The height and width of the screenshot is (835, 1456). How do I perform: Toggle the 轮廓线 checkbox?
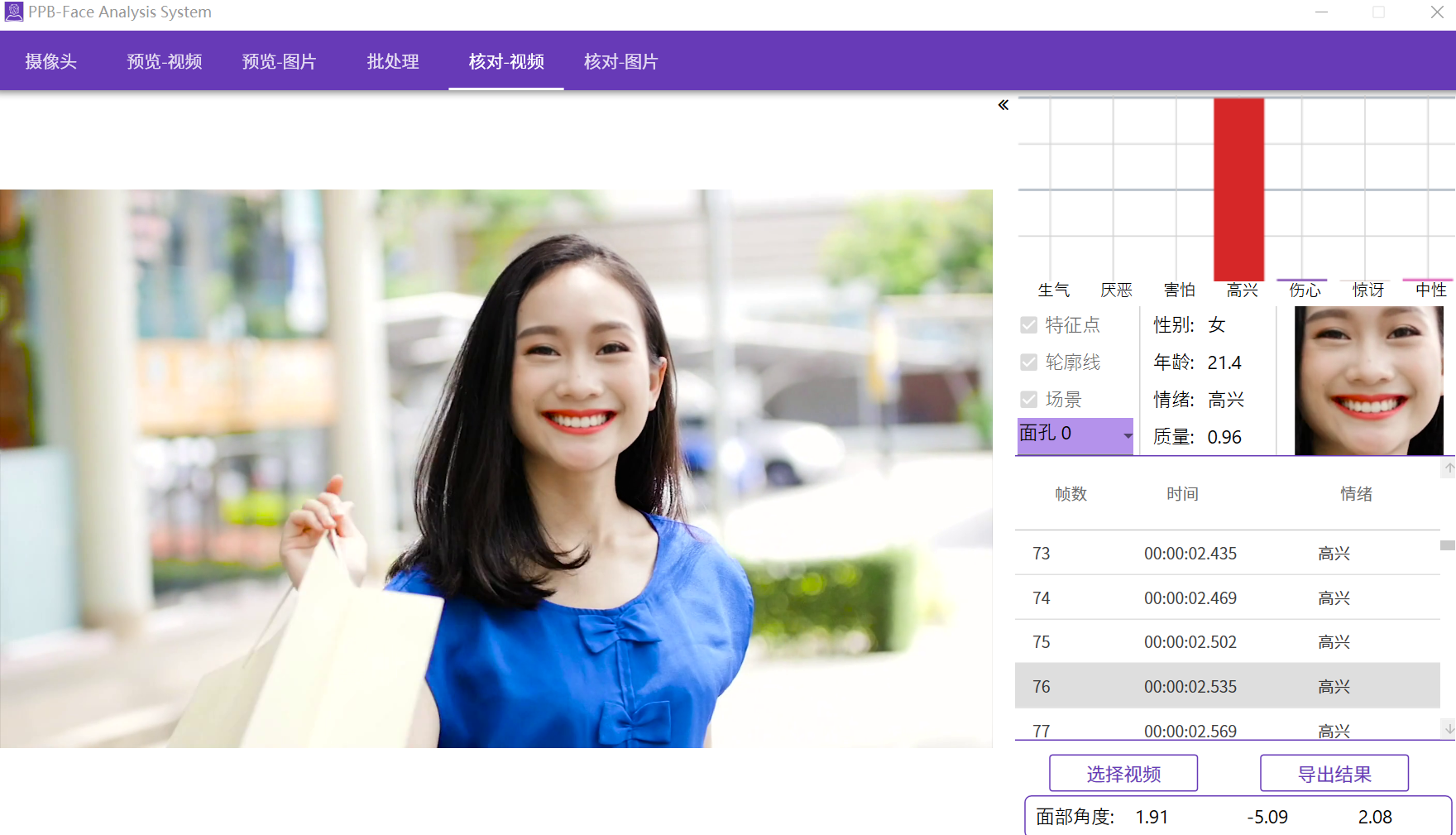click(1029, 362)
